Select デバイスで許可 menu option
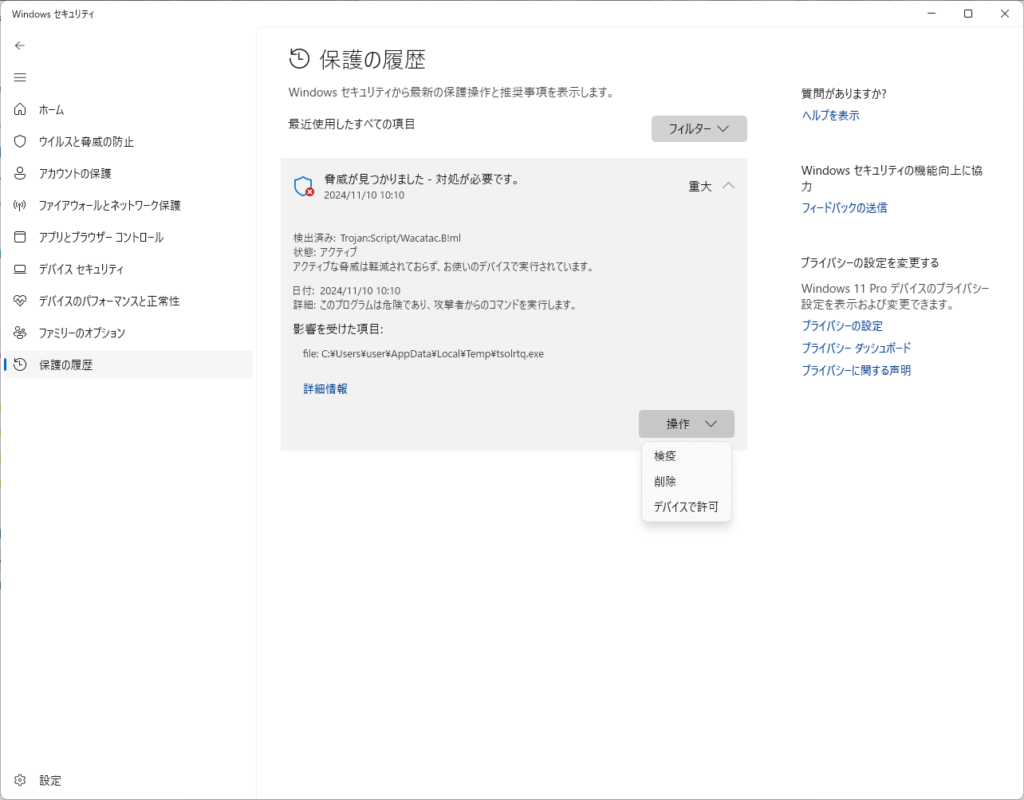 (x=686, y=508)
